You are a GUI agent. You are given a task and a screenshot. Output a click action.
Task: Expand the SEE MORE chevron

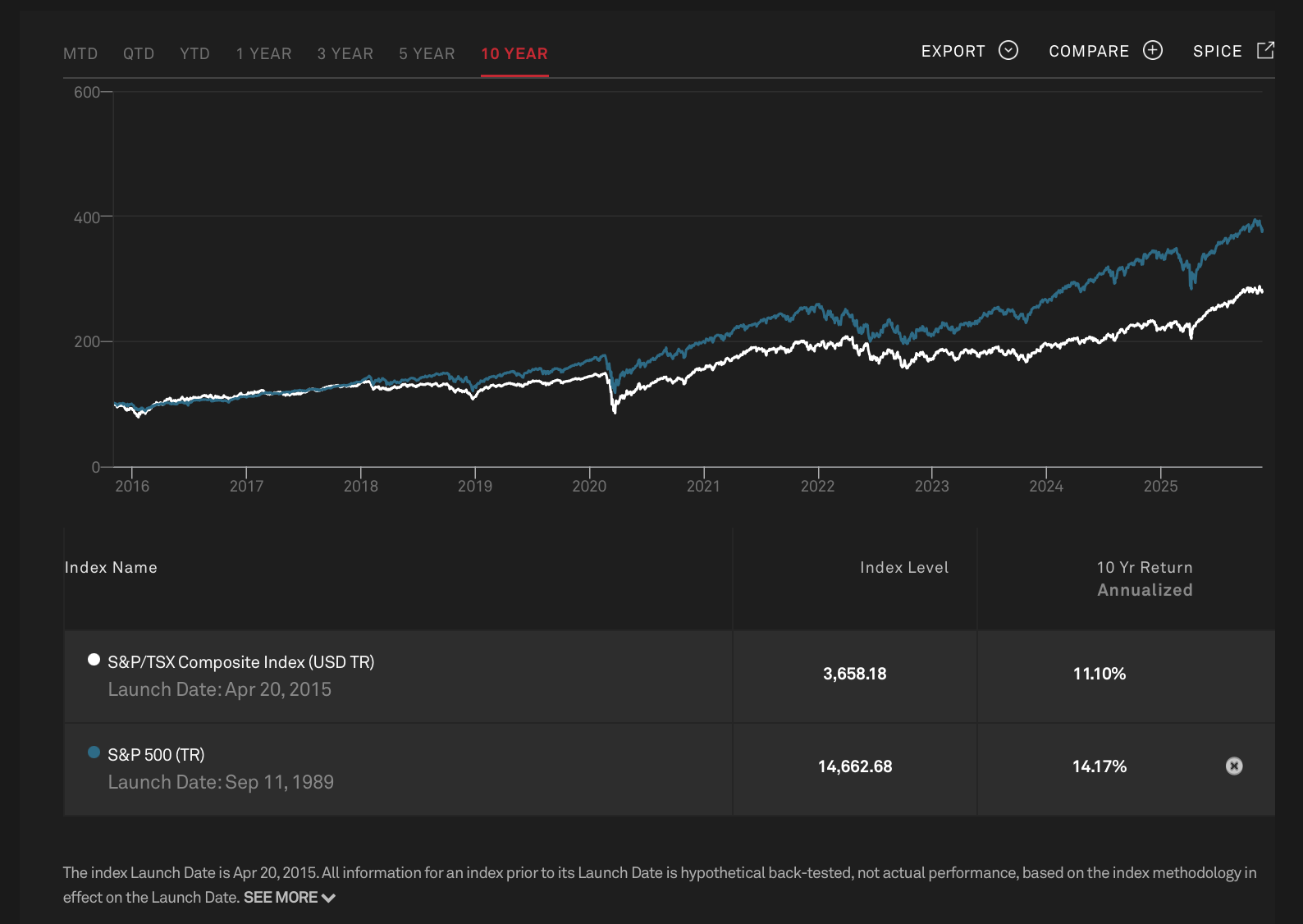pos(329,898)
